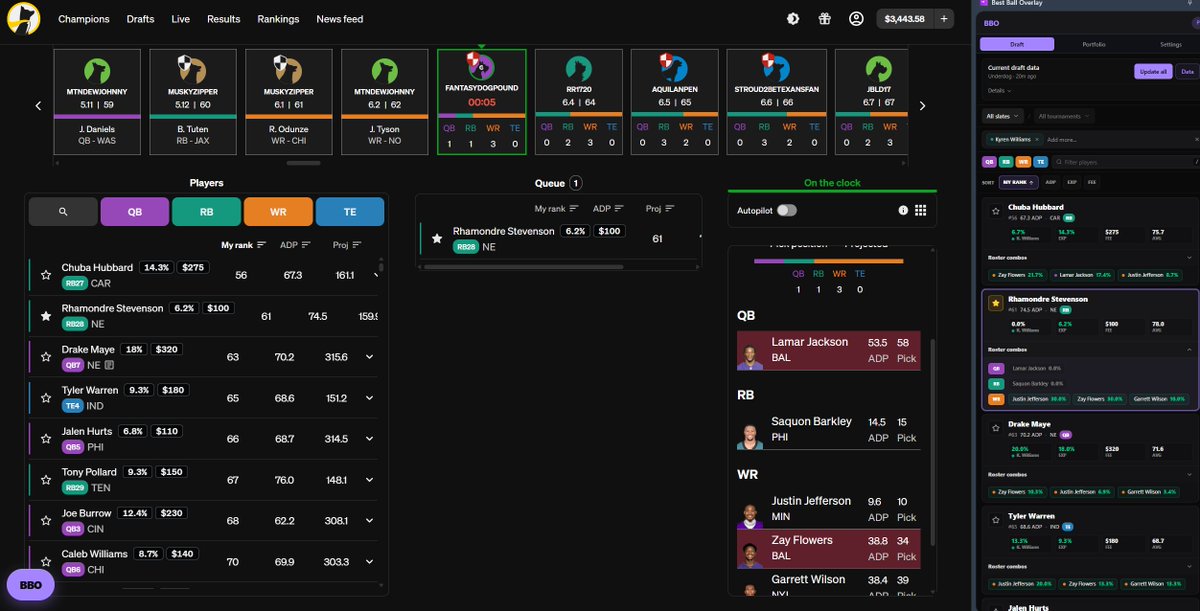Show later picks with right carousel arrow
This screenshot has width=1200, height=611.
pos(922,105)
